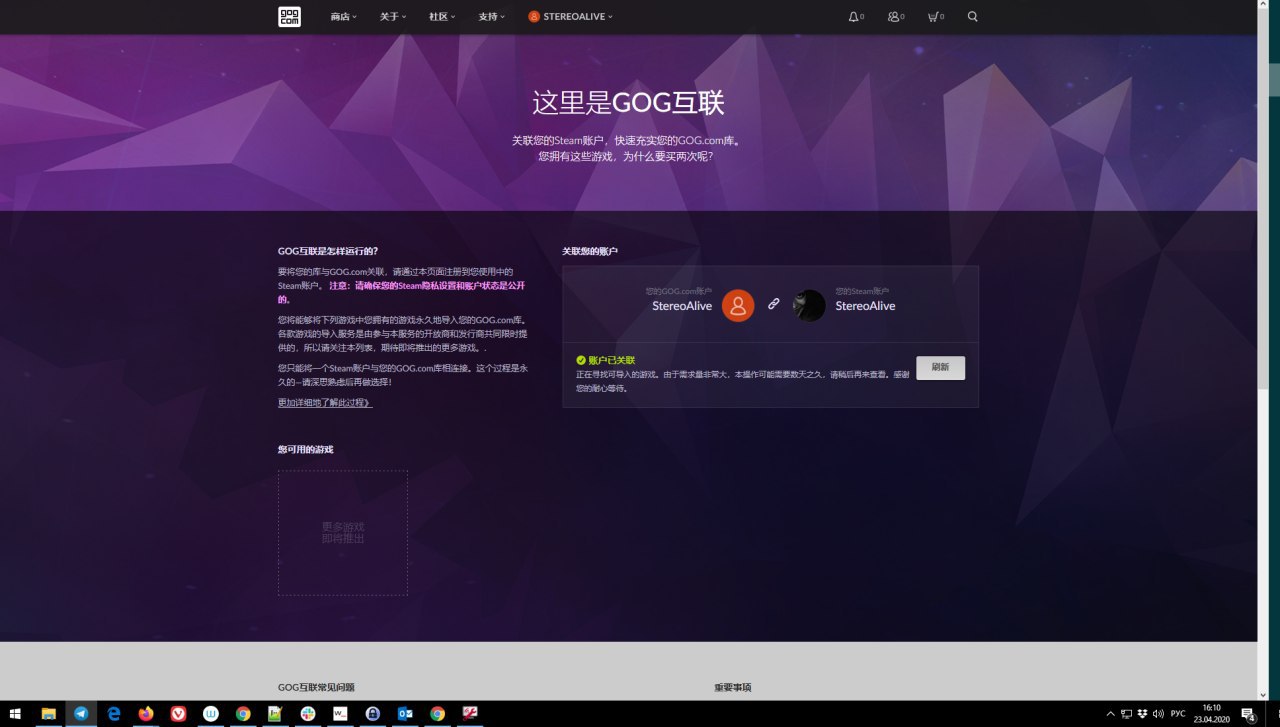Open Firefox from taskbar
The image size is (1280, 727).
point(146,714)
